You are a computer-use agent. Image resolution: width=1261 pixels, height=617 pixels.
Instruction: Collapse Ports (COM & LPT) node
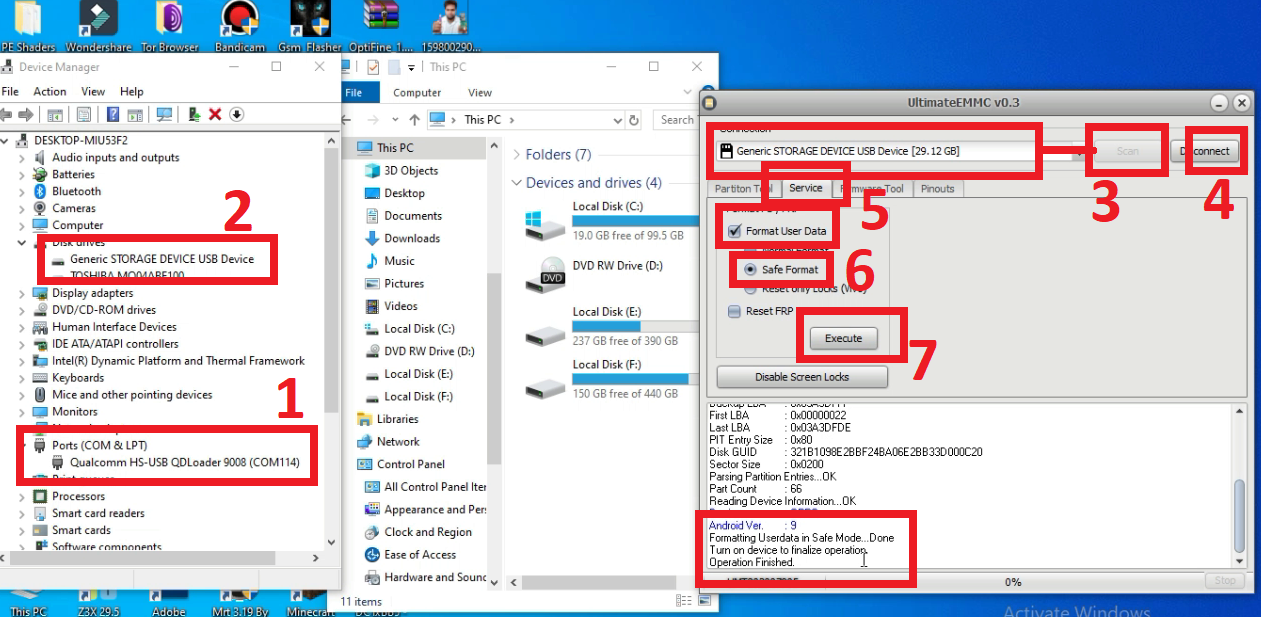pyautogui.click(x=22, y=445)
